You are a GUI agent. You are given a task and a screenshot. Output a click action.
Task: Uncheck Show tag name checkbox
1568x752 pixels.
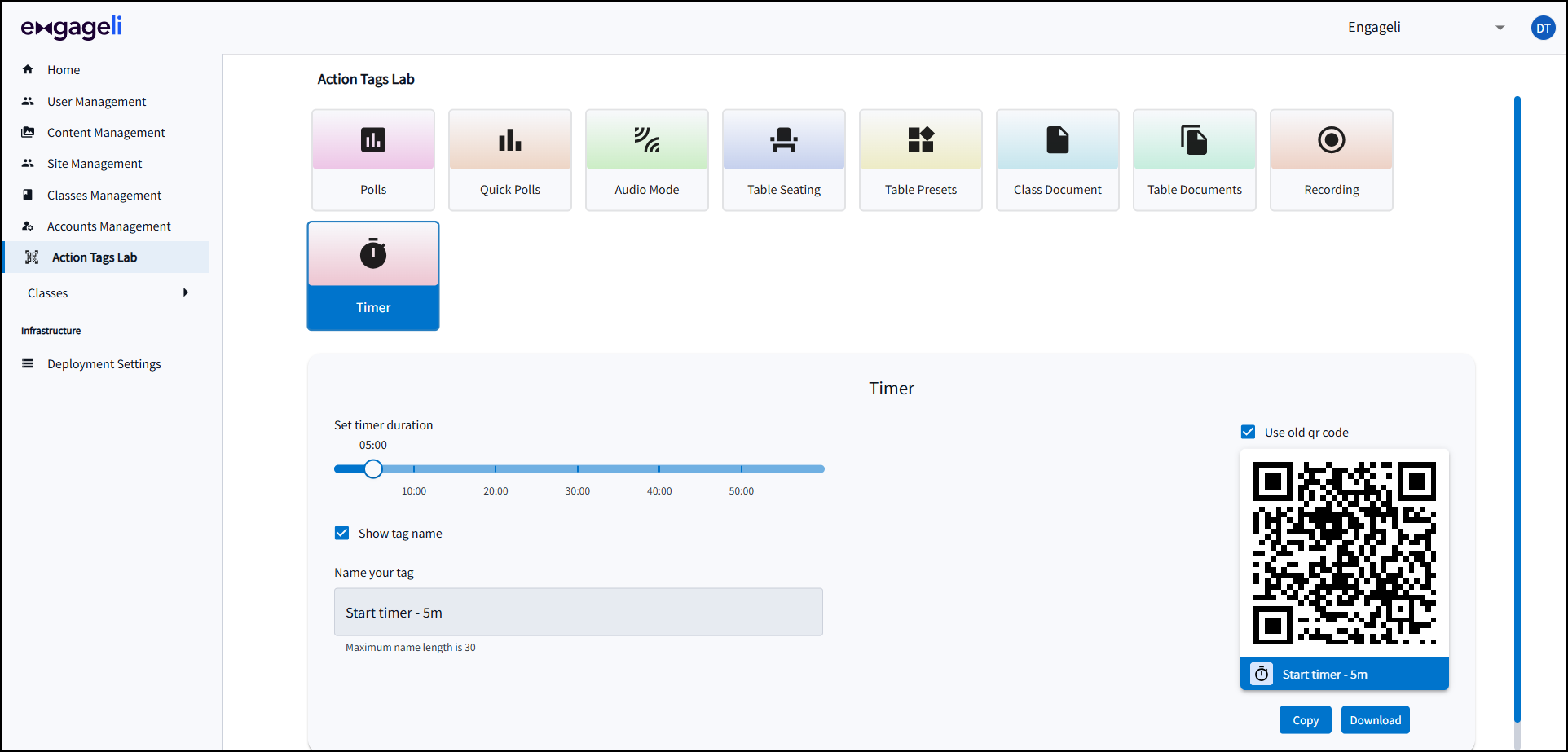click(341, 533)
